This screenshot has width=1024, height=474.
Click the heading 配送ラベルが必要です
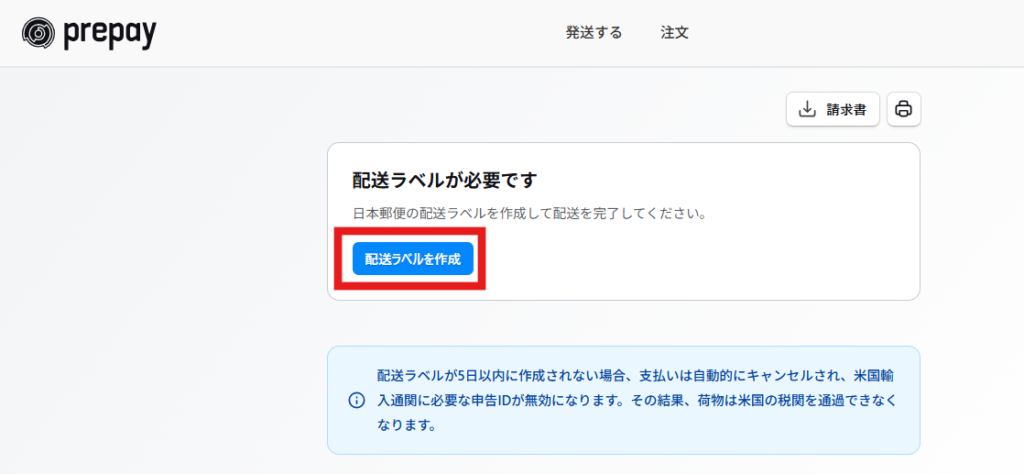click(x=444, y=180)
